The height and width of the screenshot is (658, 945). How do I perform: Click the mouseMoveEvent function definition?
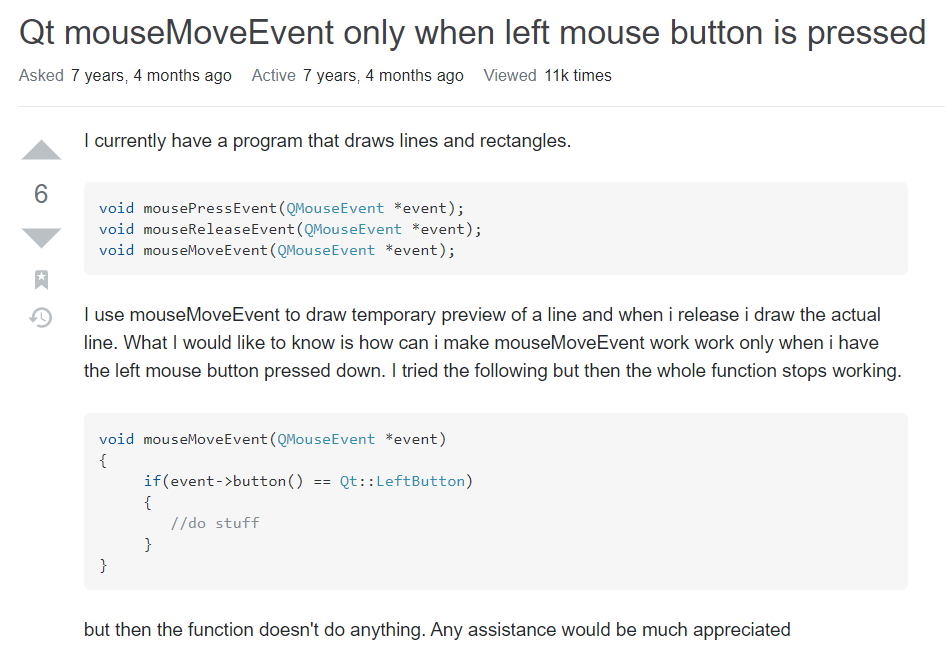pos(270,439)
